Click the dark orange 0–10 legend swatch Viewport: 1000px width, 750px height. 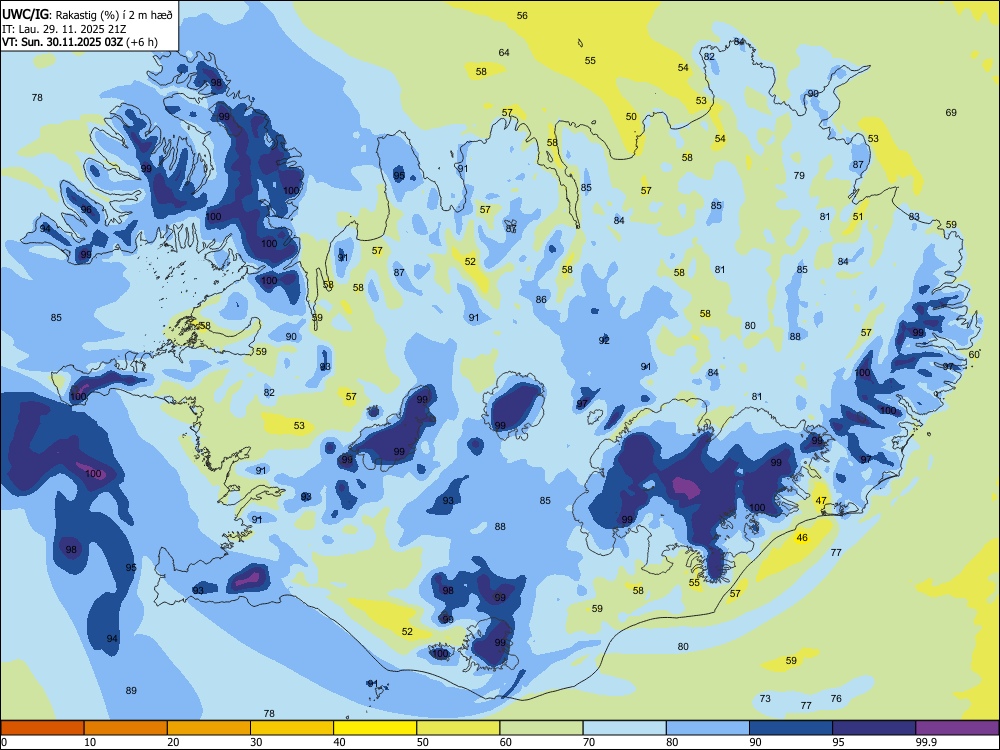click(x=42, y=728)
